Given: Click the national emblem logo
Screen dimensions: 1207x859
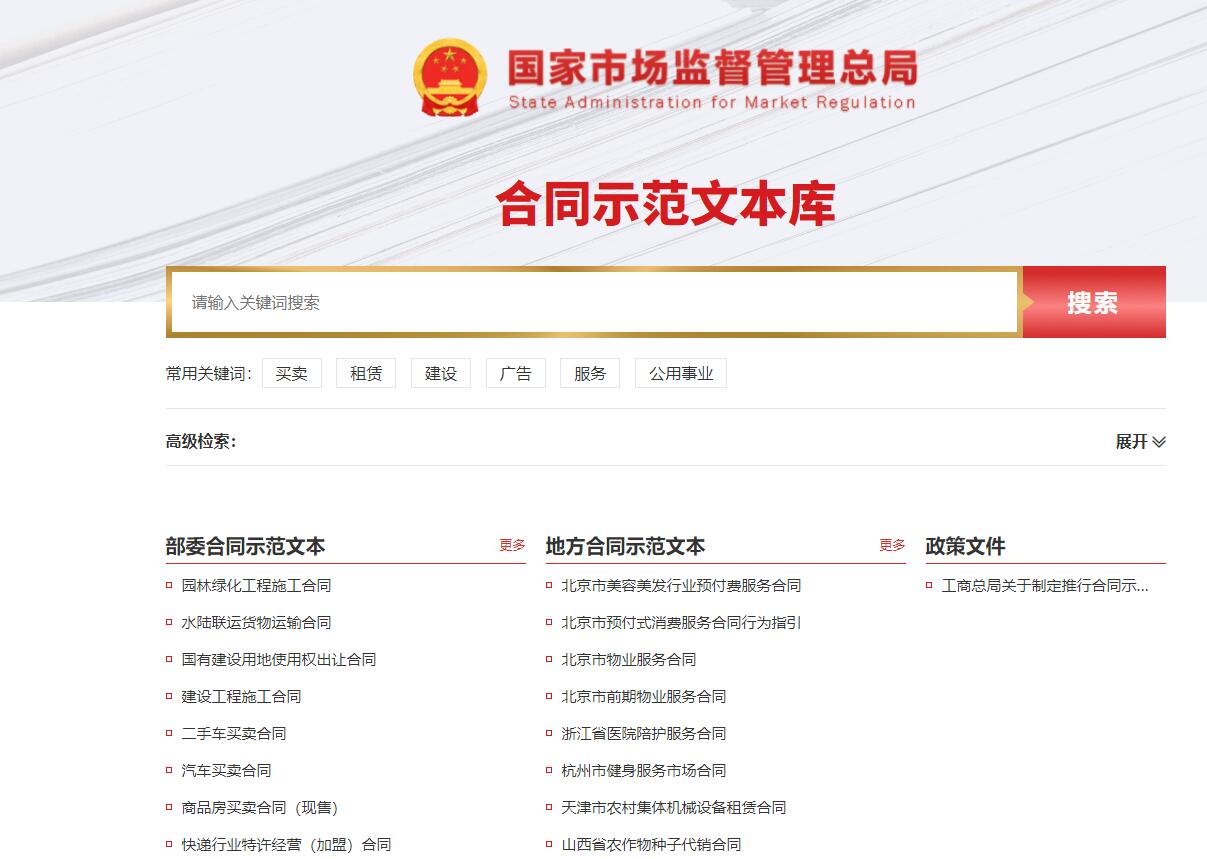Looking at the screenshot, I should 450,77.
